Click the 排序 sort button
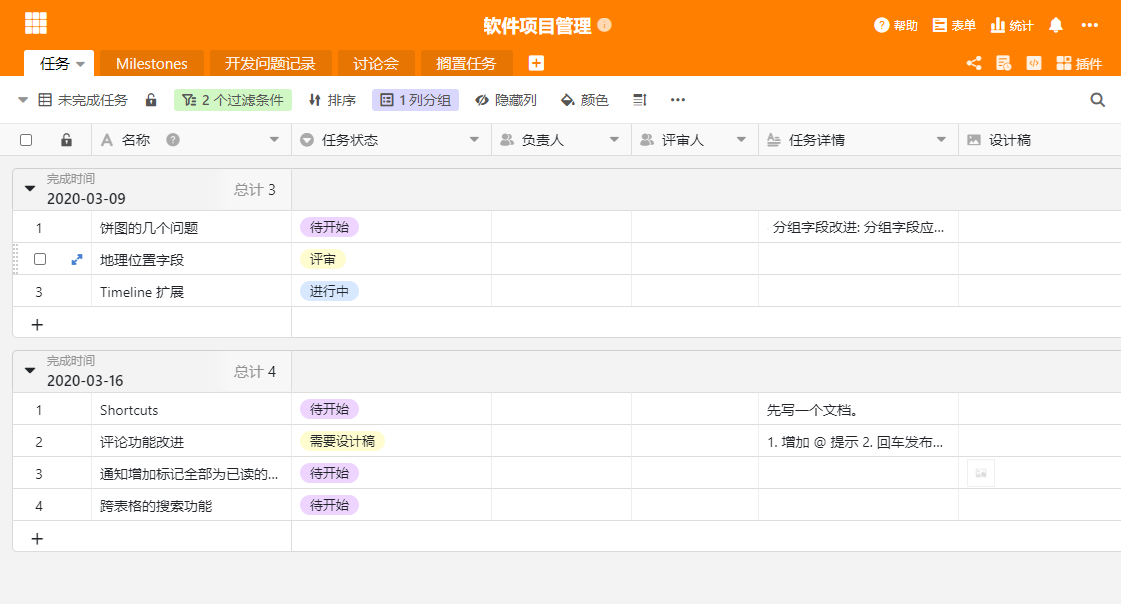The image size is (1121, 604). (x=332, y=100)
